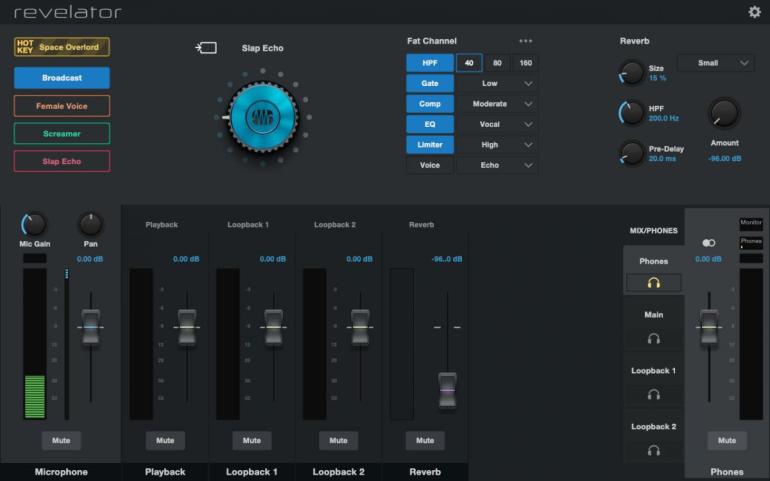
Task: Click the Loopback 2 mix headphone icon
Action: point(653,450)
